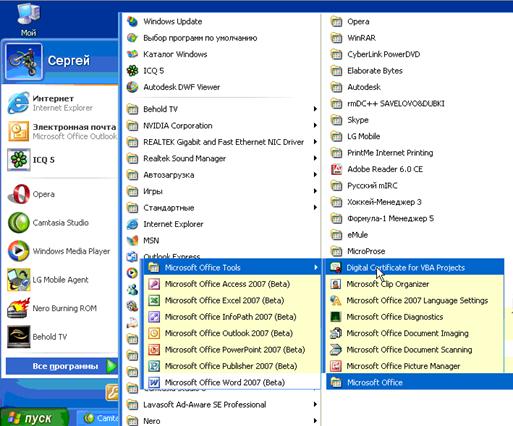Open Microsoft Office Diagnostics icon

(x=336, y=317)
